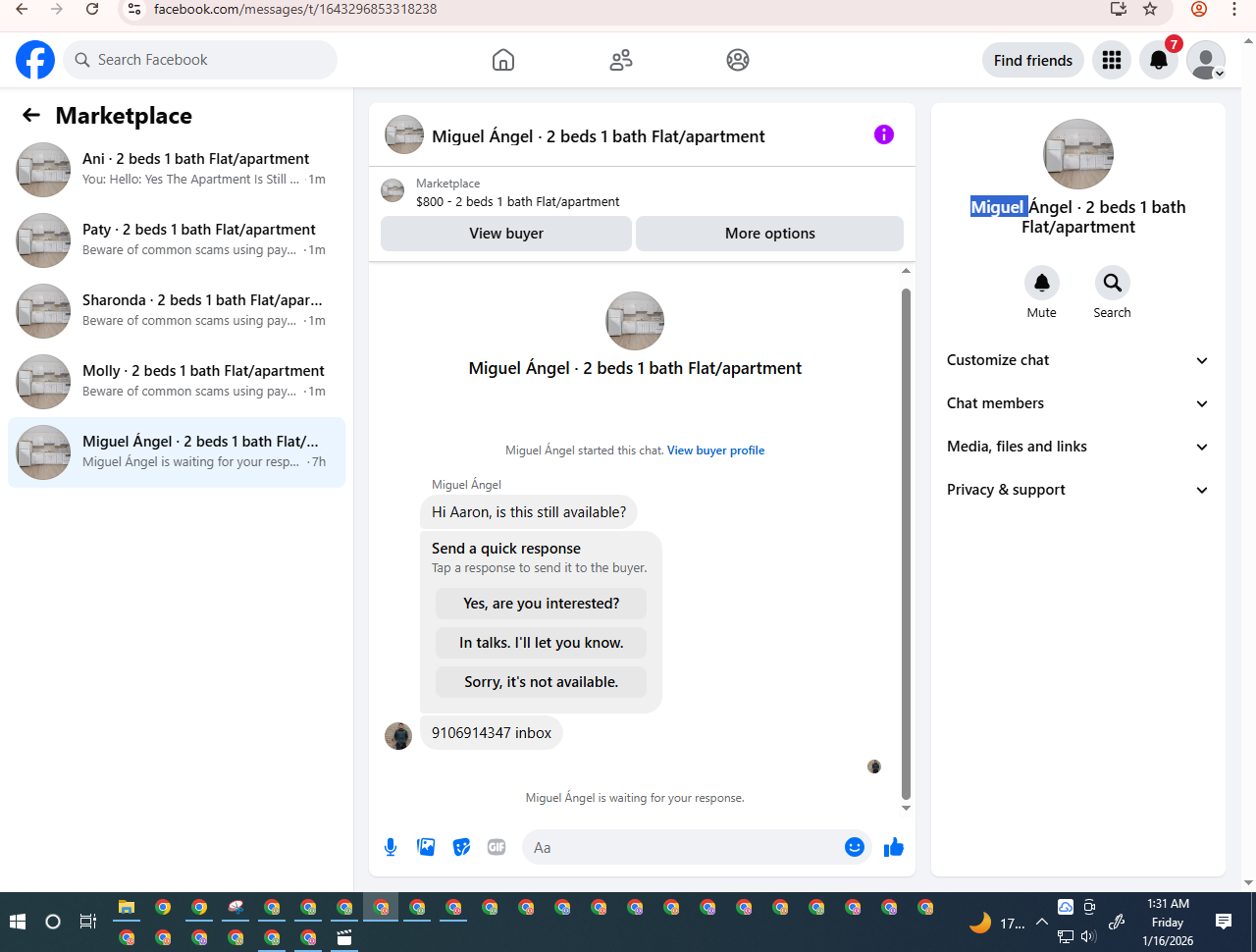
Task: Open Chrome three-dot menu
Action: [x=1234, y=9]
